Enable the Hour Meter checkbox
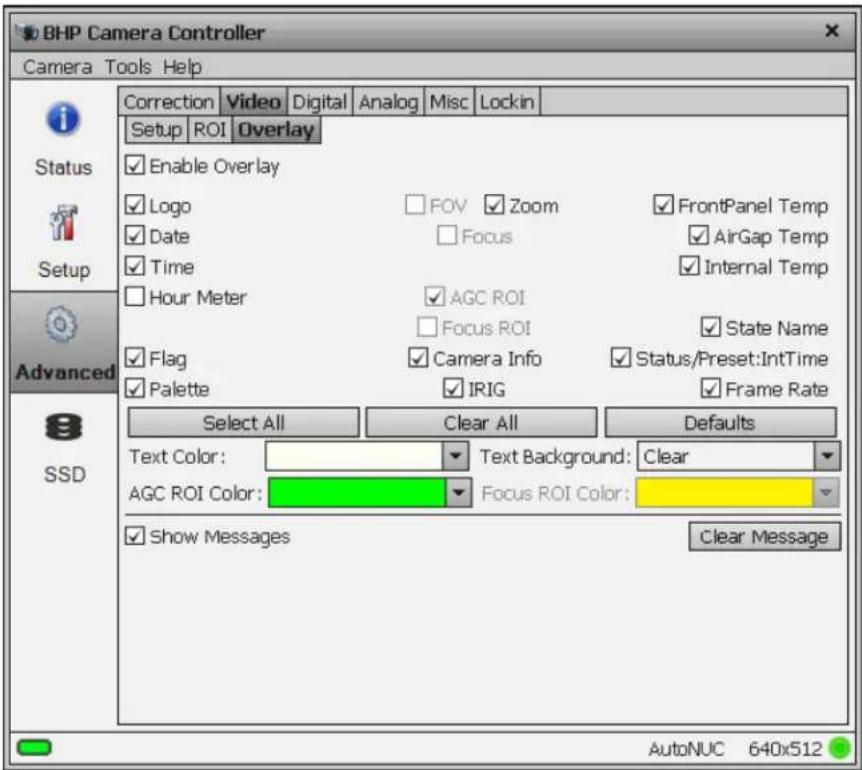The height and width of the screenshot is (770, 862). (135, 296)
